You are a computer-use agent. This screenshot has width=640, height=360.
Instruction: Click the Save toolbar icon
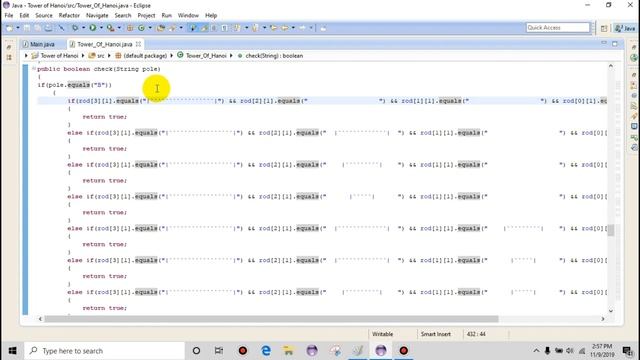(27, 28)
